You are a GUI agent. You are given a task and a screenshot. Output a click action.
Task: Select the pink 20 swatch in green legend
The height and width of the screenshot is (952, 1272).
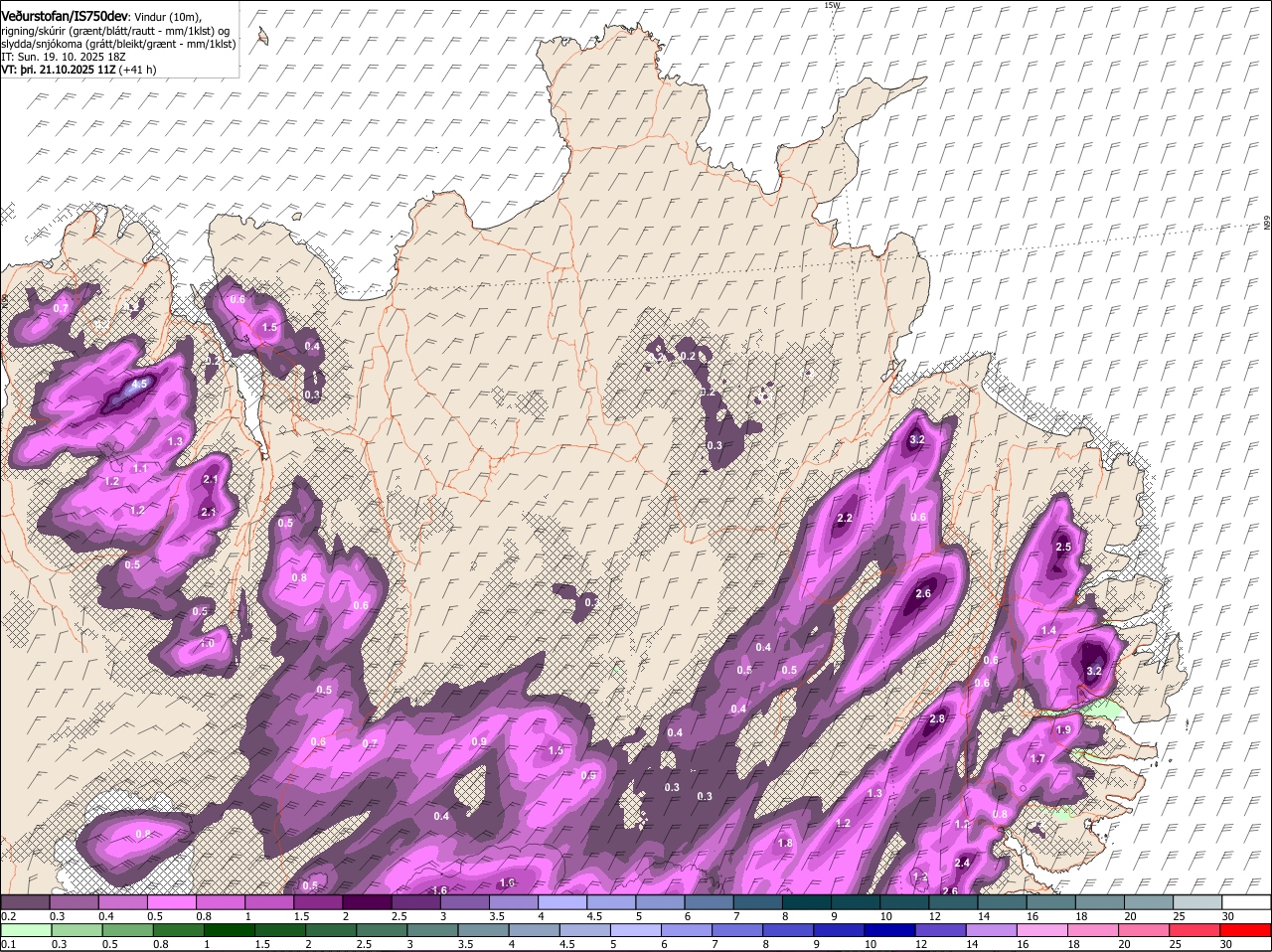pyautogui.click(x=1145, y=930)
